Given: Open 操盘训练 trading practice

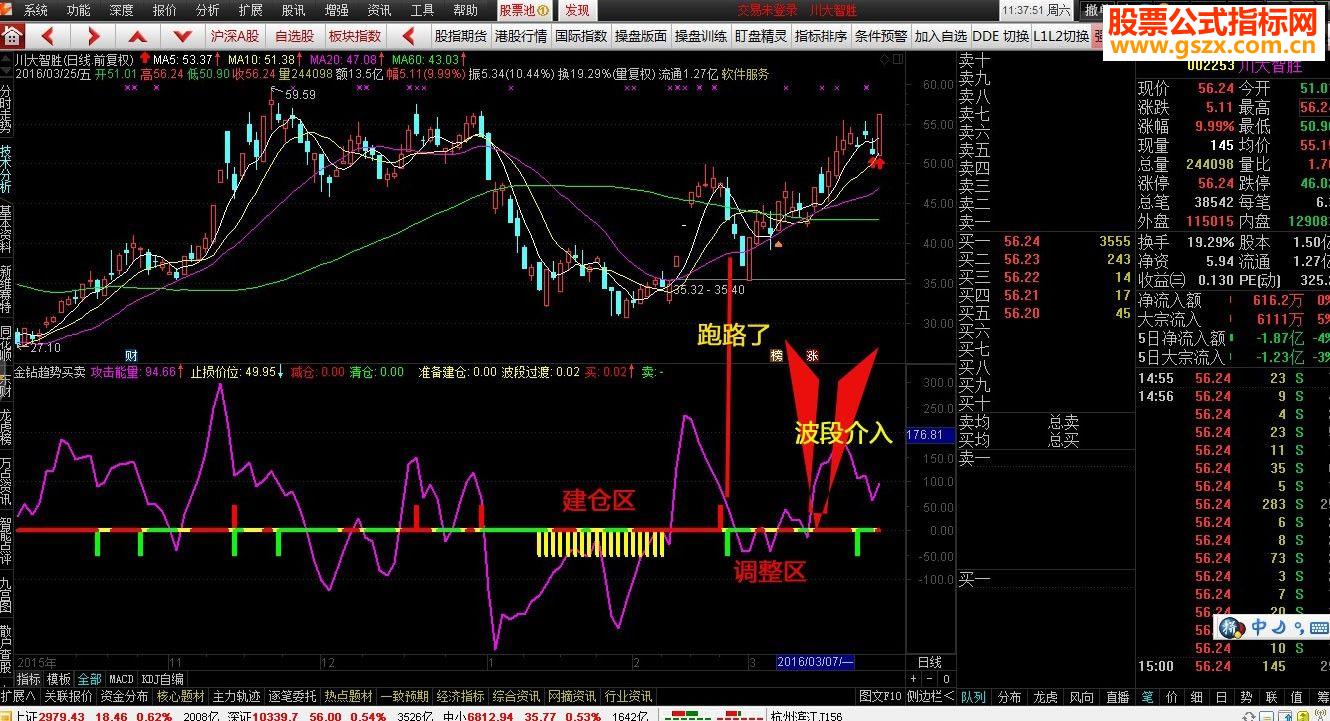Looking at the screenshot, I should point(701,36).
